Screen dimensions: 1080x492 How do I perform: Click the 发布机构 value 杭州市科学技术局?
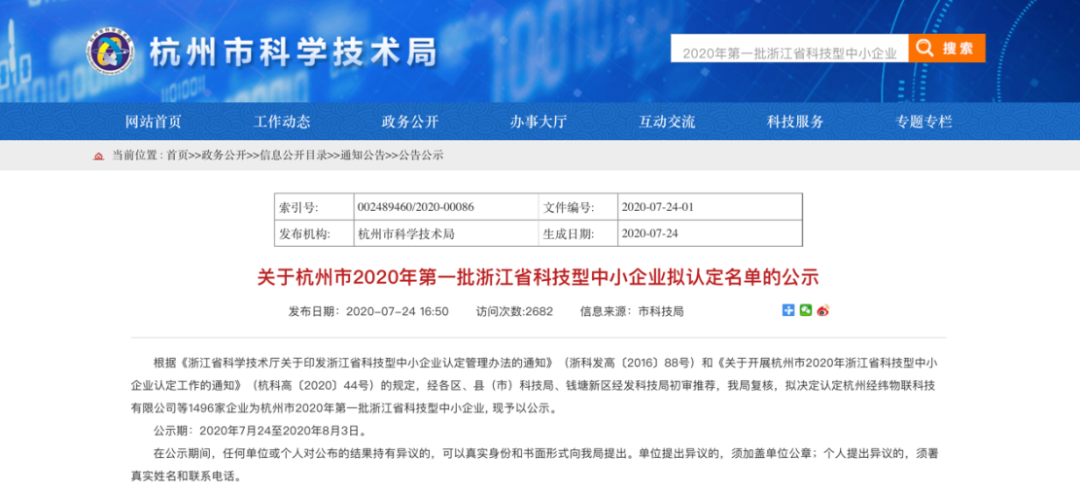tap(406, 234)
